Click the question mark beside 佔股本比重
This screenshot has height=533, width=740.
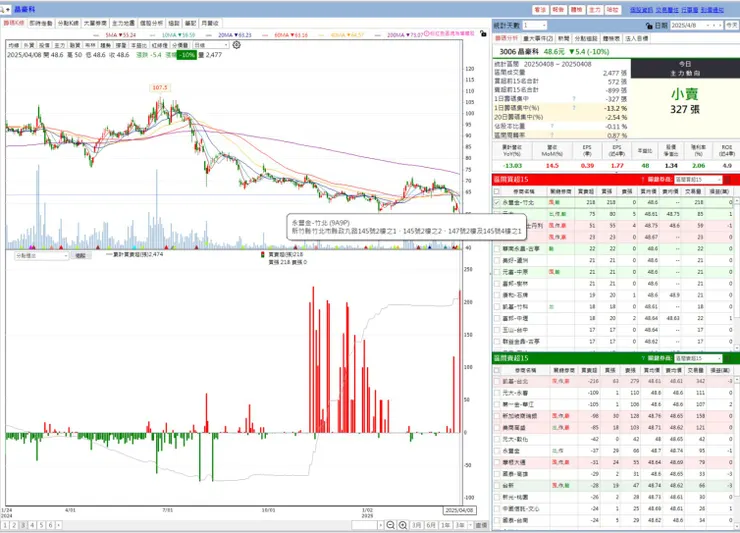[x=552, y=126]
